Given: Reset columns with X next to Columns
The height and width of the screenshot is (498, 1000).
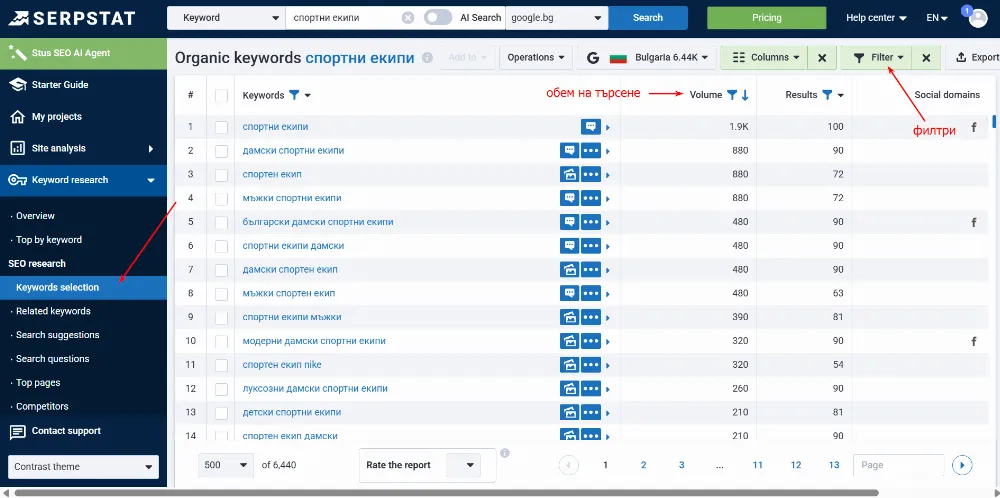Looking at the screenshot, I should tap(822, 57).
